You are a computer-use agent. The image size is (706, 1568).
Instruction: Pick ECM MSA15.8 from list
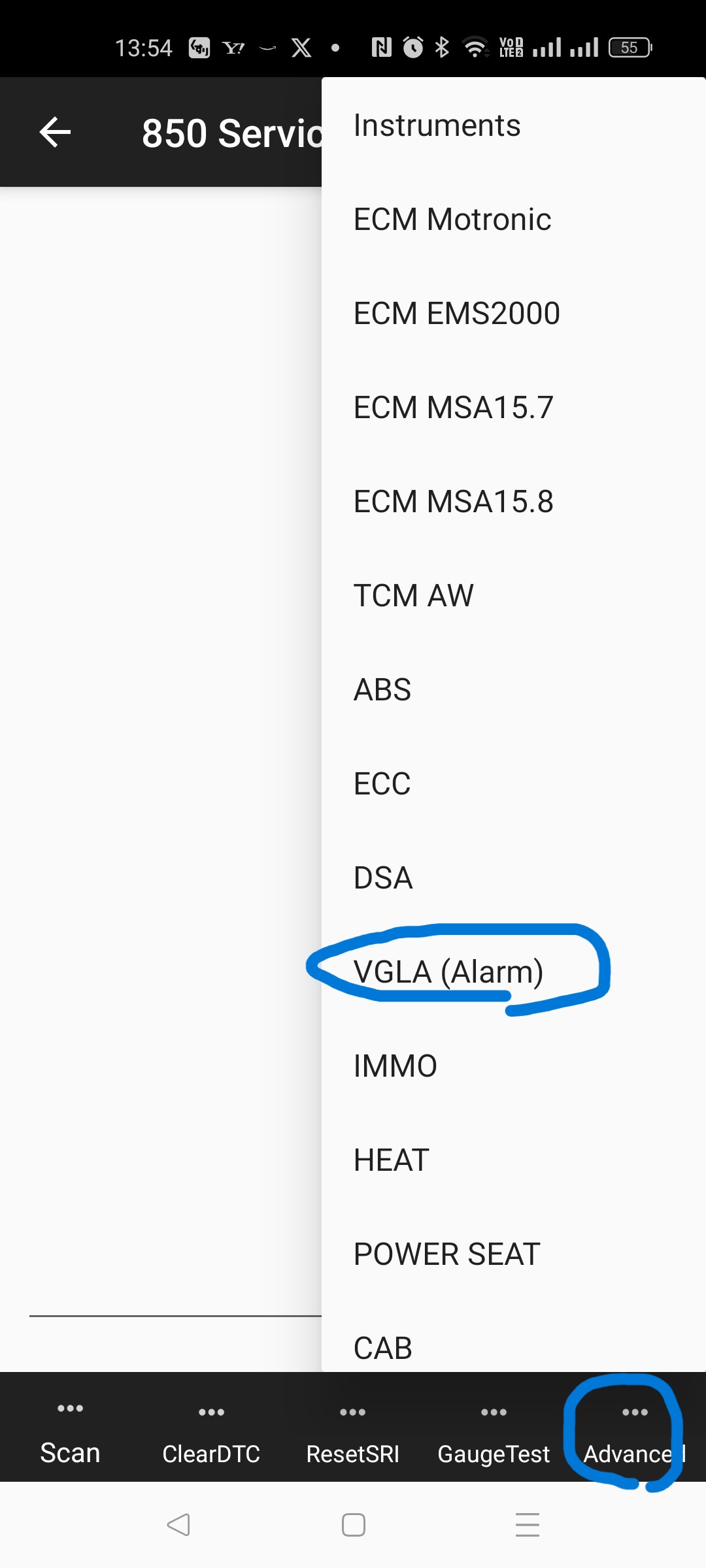453,502
